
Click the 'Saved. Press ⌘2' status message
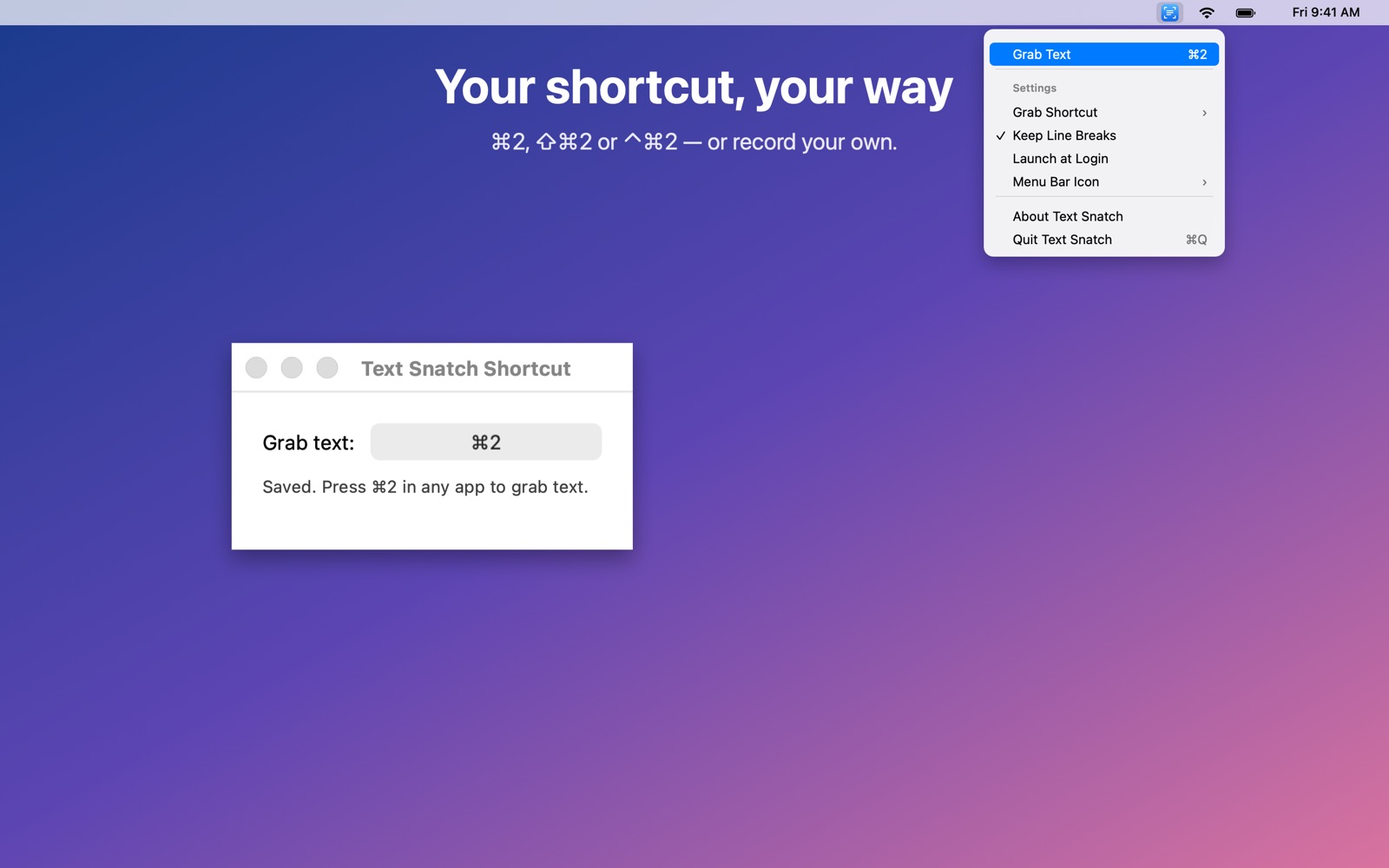(x=425, y=487)
